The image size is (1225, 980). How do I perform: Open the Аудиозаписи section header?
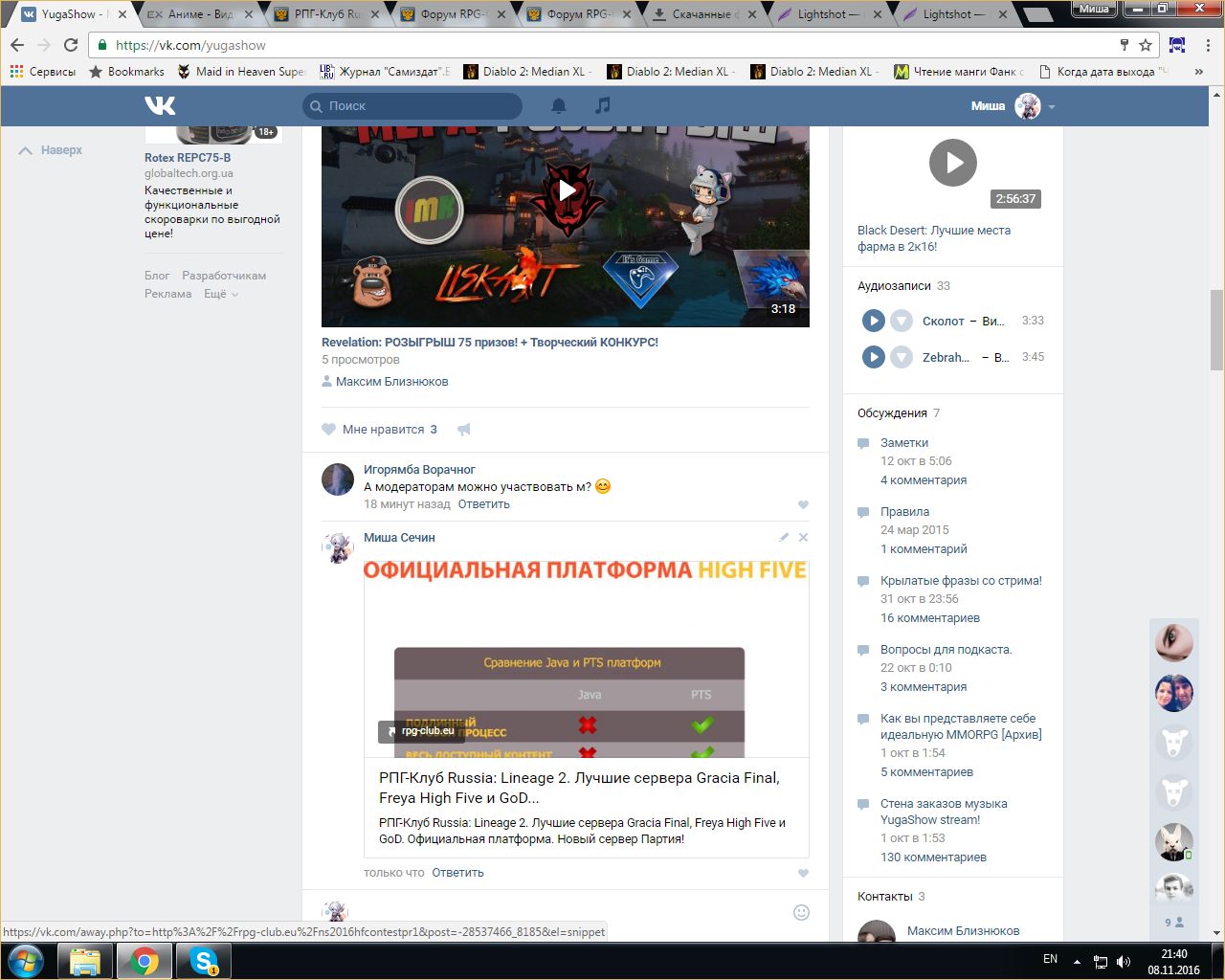coord(894,286)
